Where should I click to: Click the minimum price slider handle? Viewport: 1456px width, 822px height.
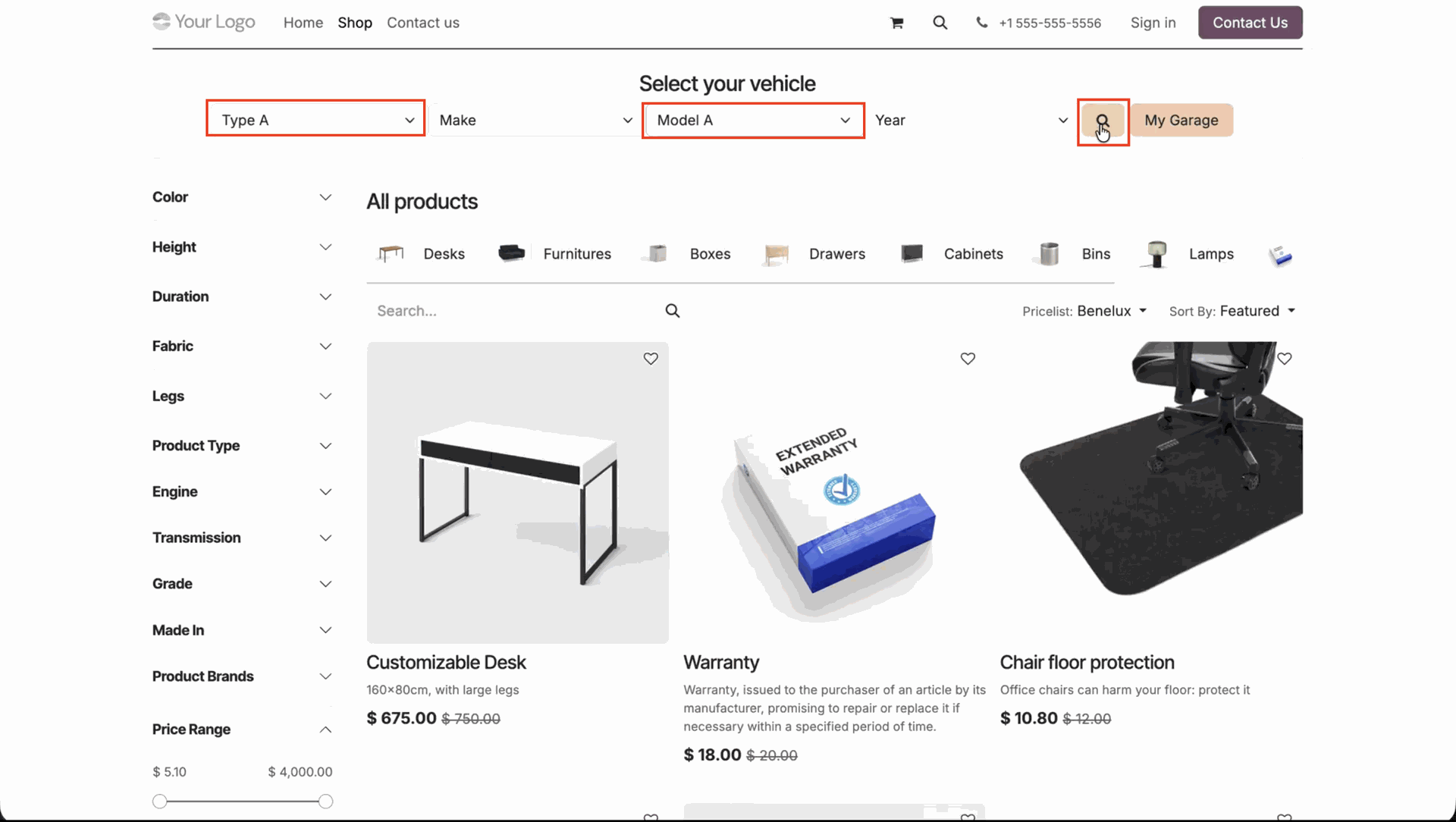click(x=159, y=802)
